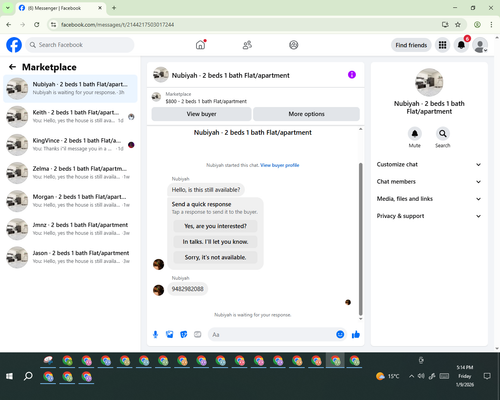Open the volume control in system tray
Image resolution: width=500 pixels, height=400 pixels.
click(421, 376)
